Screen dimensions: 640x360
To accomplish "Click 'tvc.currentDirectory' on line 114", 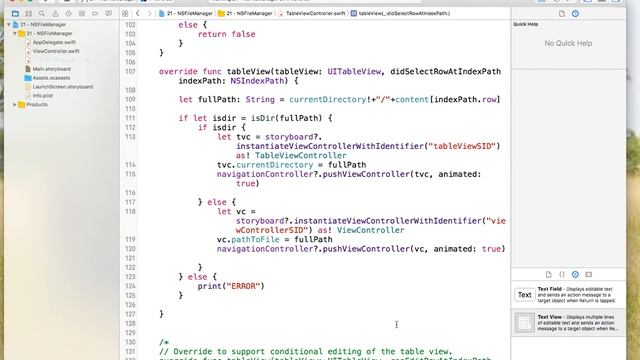I will [265, 165].
